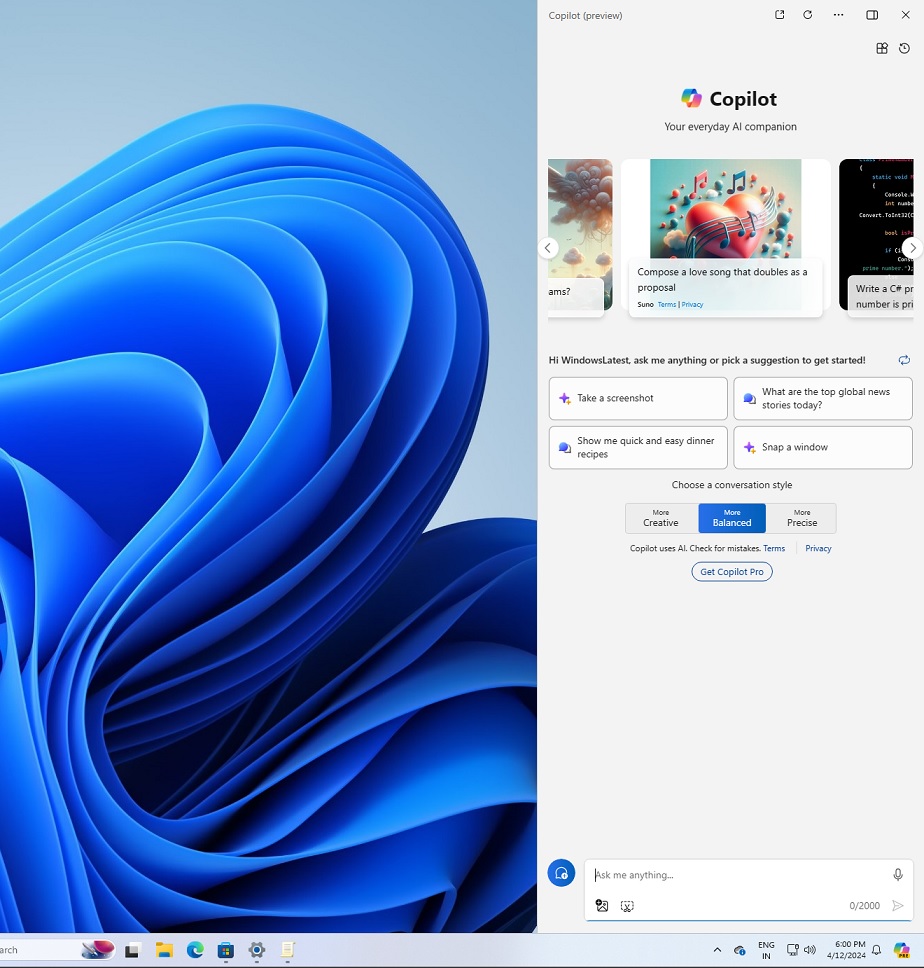
Task: Select the More Creative conversation style
Action: pyautogui.click(x=660, y=517)
